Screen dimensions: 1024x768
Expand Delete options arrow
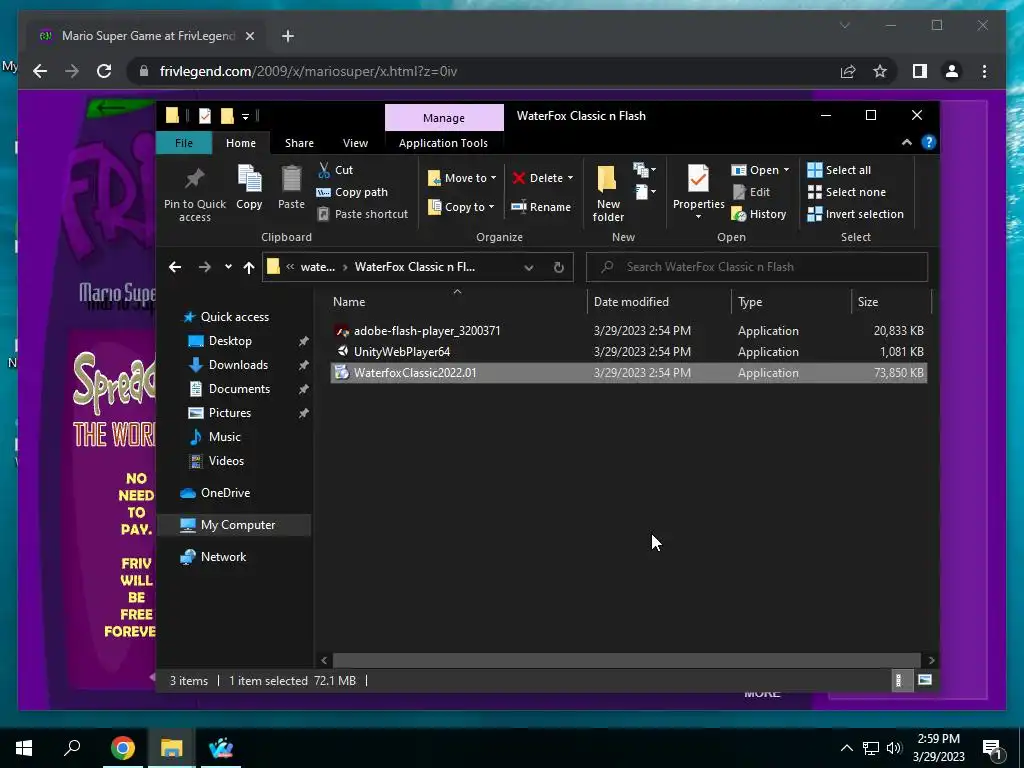click(x=570, y=178)
